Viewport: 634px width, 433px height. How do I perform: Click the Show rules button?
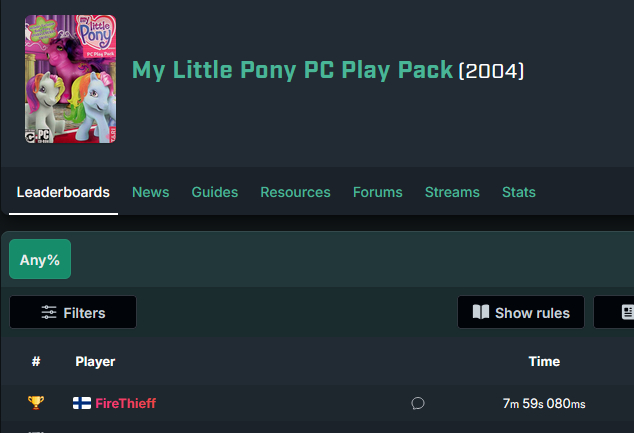coord(521,312)
